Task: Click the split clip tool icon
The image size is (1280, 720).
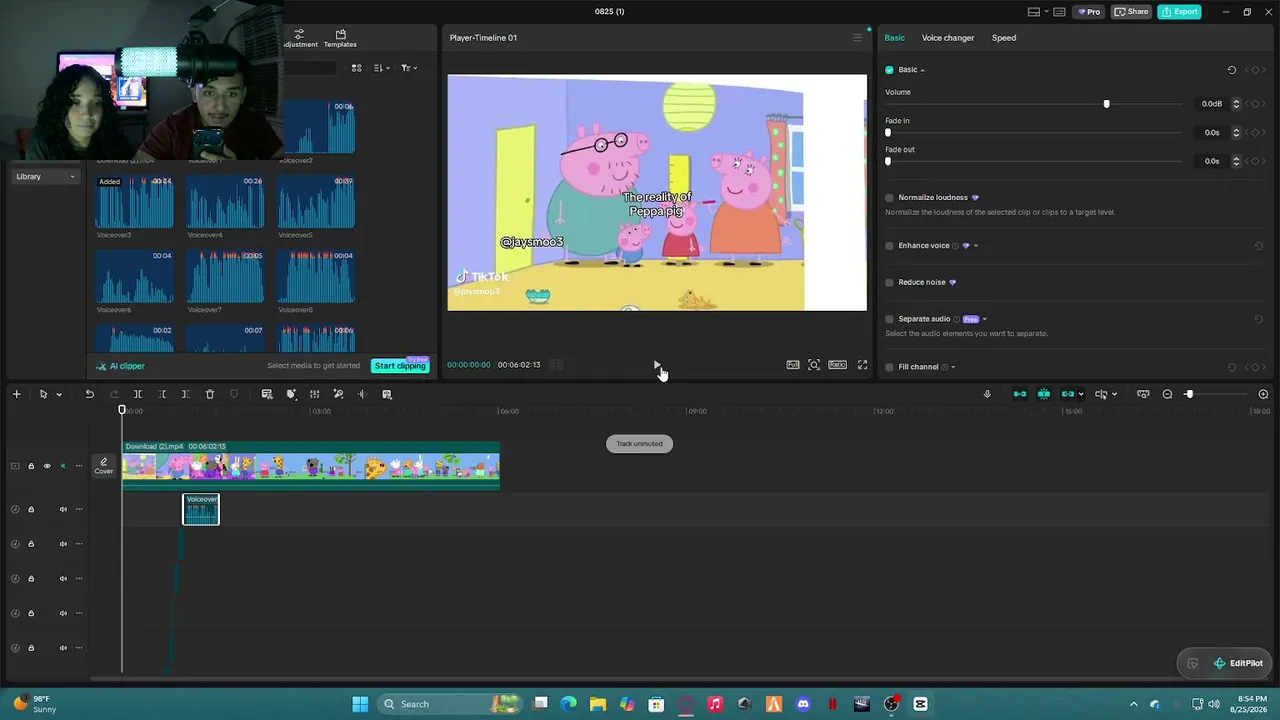Action: (138, 394)
